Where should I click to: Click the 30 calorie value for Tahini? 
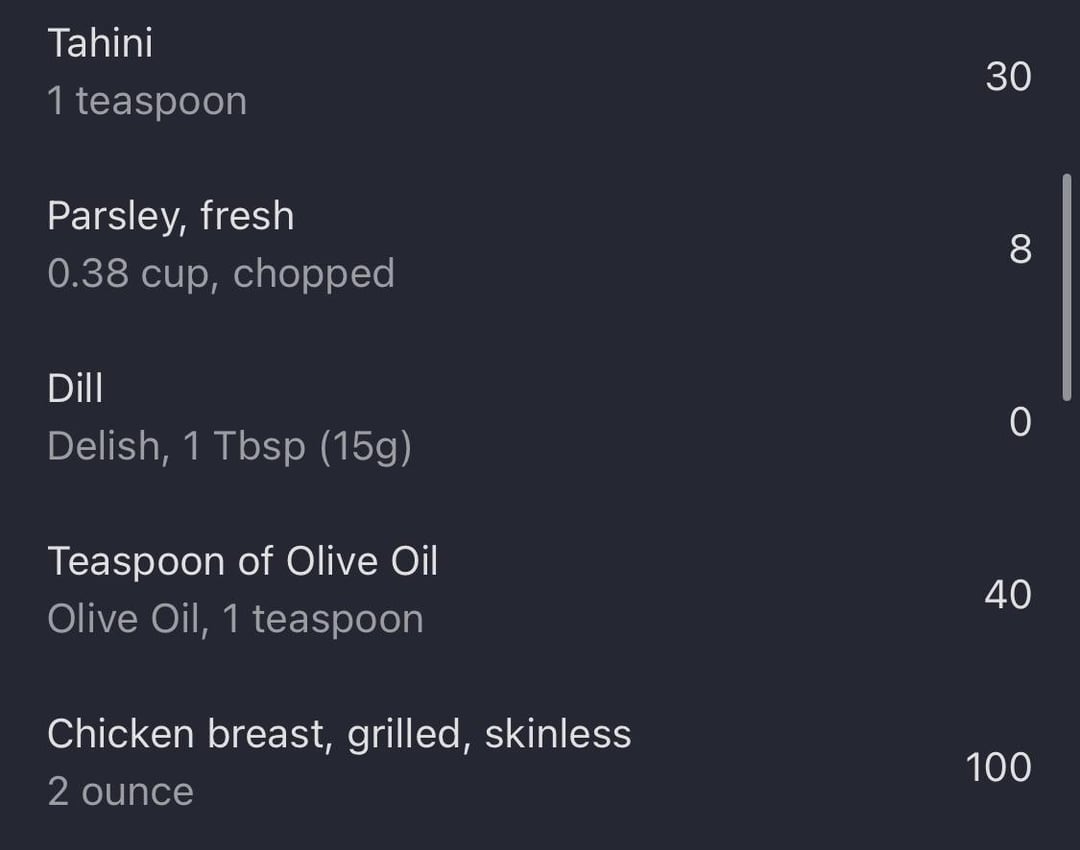tap(1008, 76)
